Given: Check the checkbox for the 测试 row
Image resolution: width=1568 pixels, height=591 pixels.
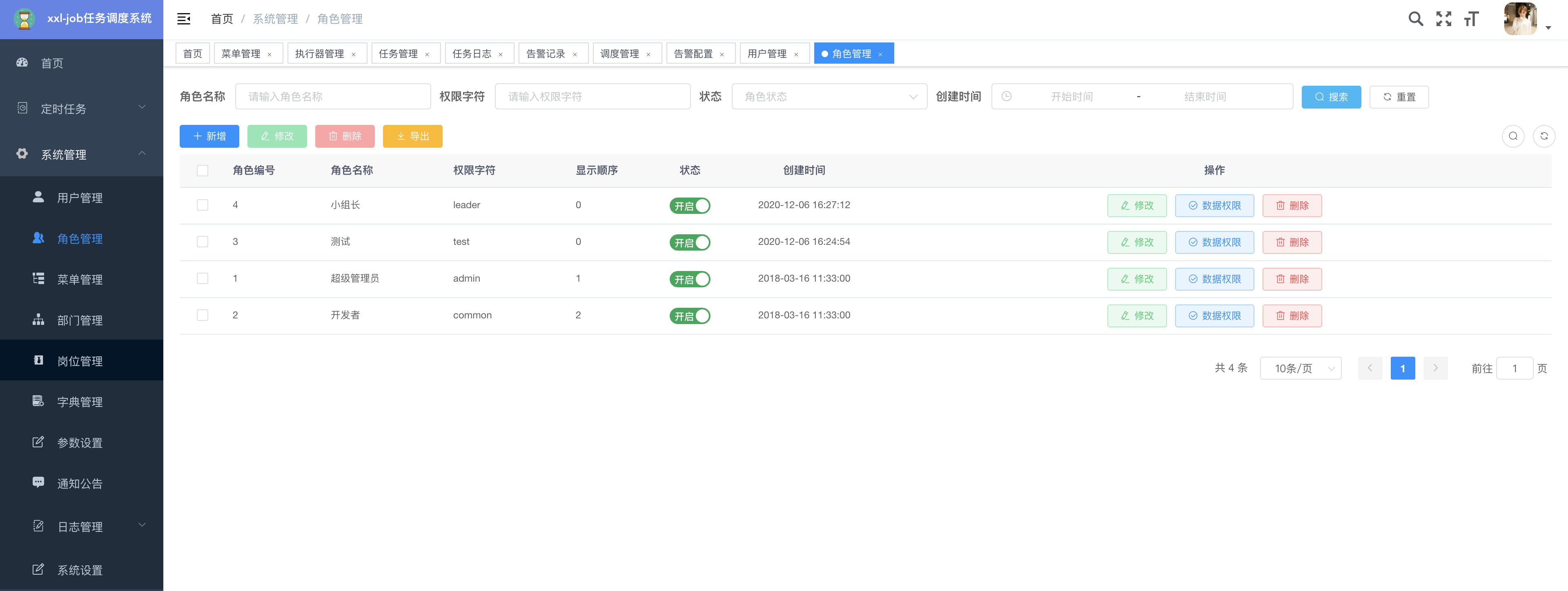Looking at the screenshot, I should pos(203,242).
